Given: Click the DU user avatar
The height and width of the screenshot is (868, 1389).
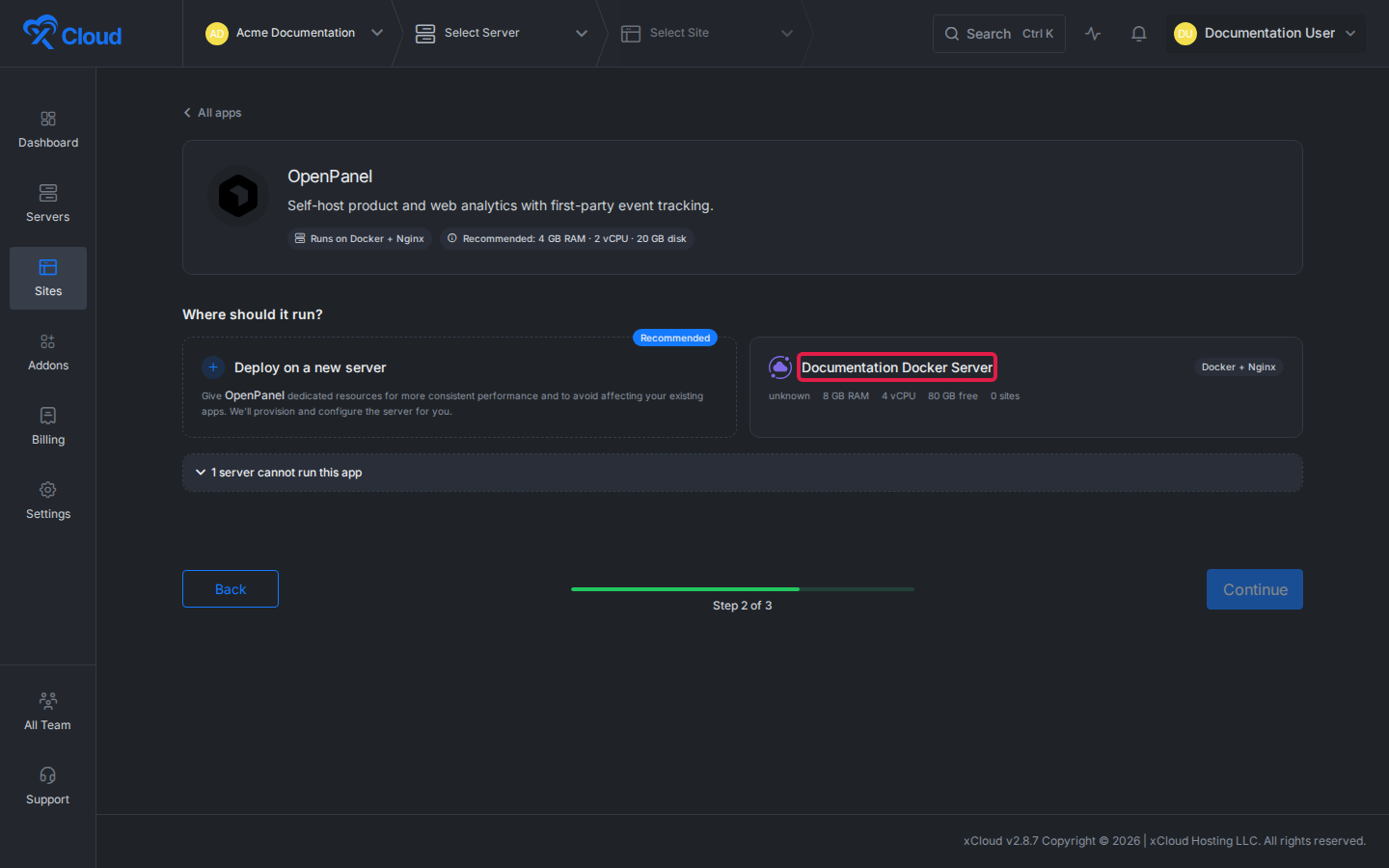Looking at the screenshot, I should click(x=1185, y=34).
